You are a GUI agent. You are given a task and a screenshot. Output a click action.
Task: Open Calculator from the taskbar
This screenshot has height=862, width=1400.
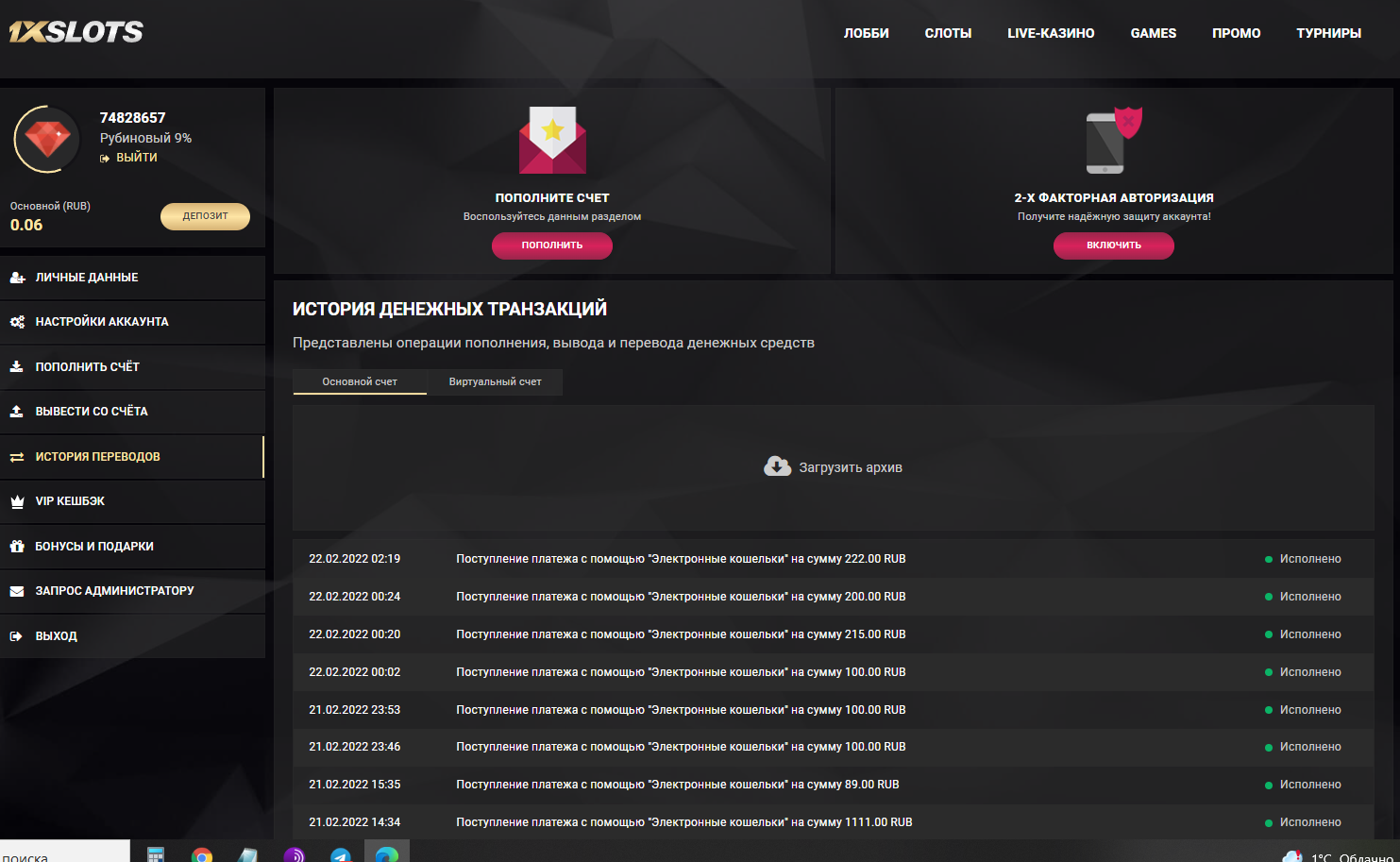[156, 855]
